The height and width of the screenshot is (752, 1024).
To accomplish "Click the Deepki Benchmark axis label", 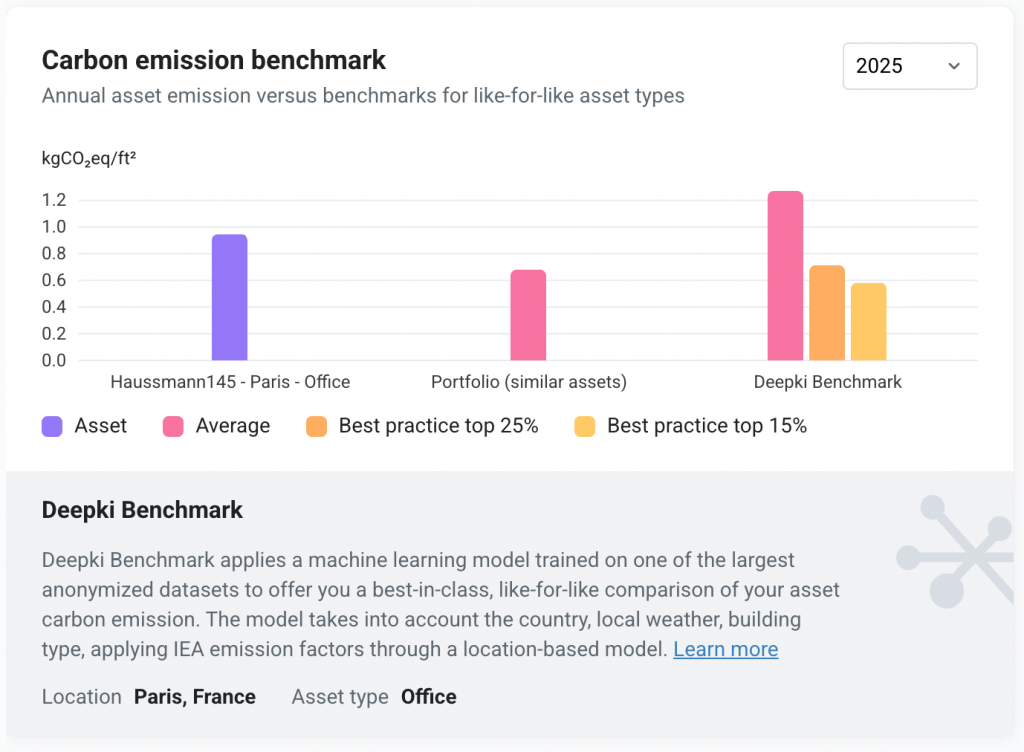I will 827,382.
